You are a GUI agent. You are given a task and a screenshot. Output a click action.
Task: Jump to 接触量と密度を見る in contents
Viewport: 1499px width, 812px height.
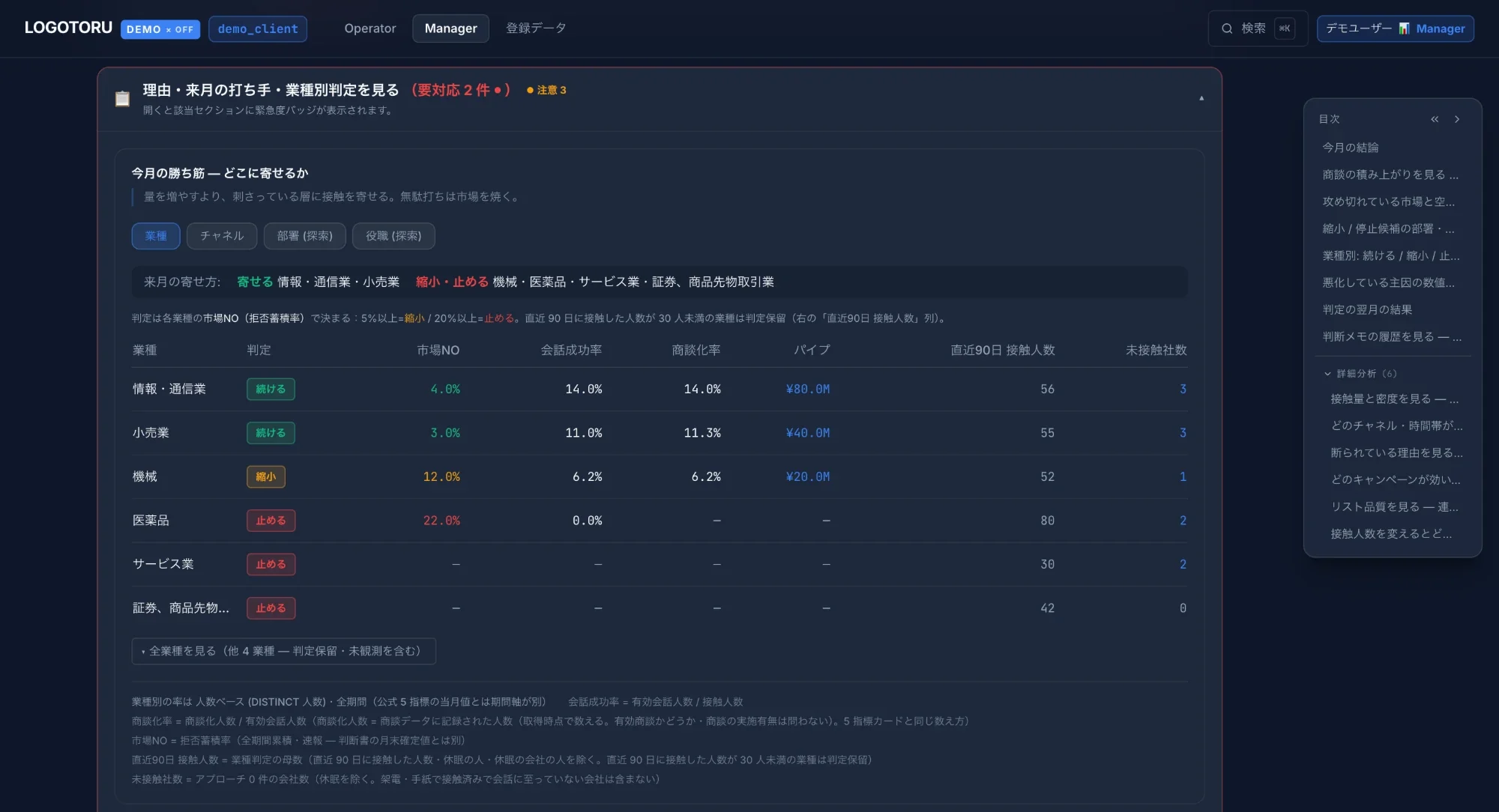click(1394, 399)
